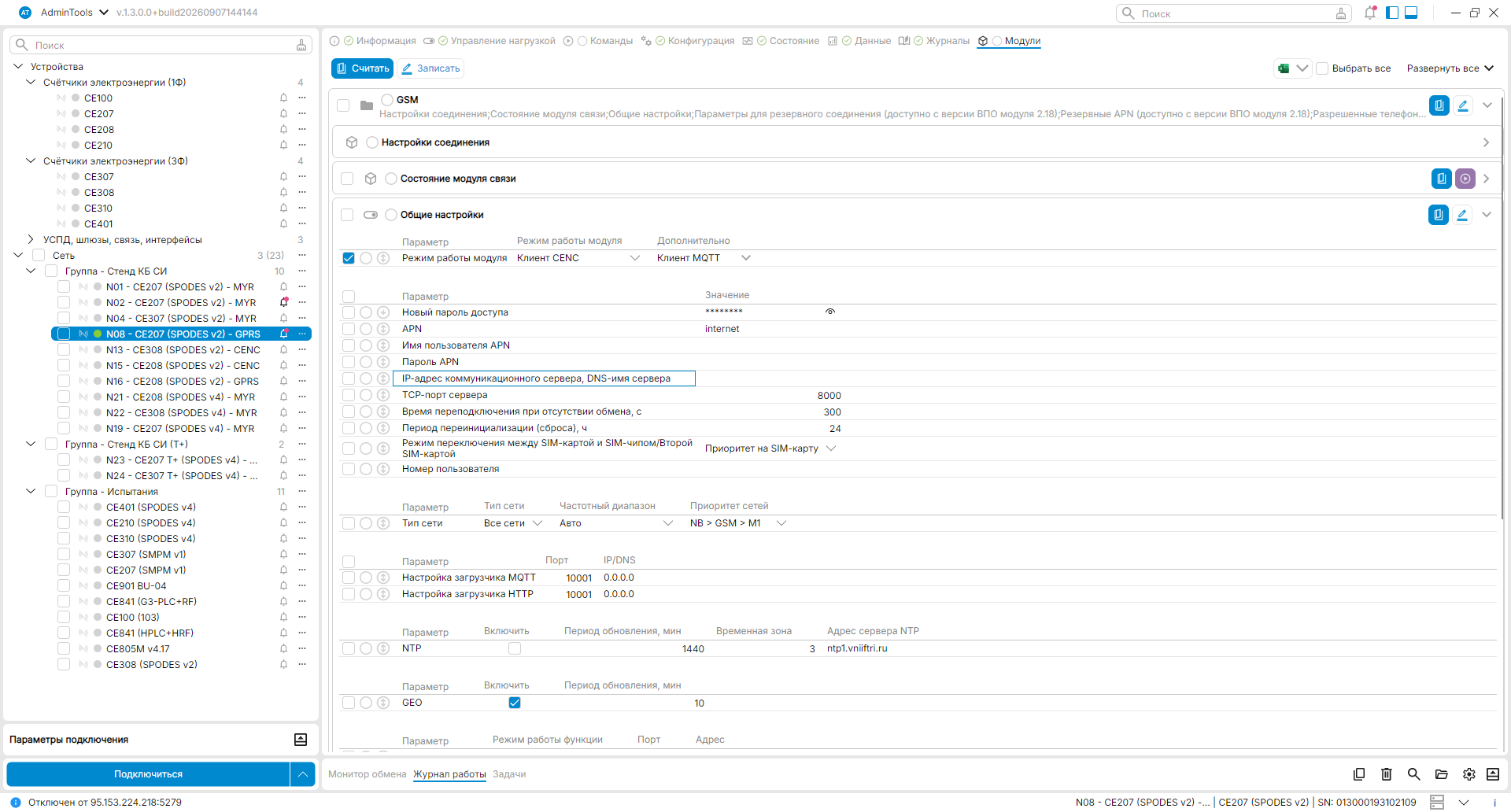Click write pencil icon in GSM row
Screen dimensions: 1511x812
point(1463,105)
